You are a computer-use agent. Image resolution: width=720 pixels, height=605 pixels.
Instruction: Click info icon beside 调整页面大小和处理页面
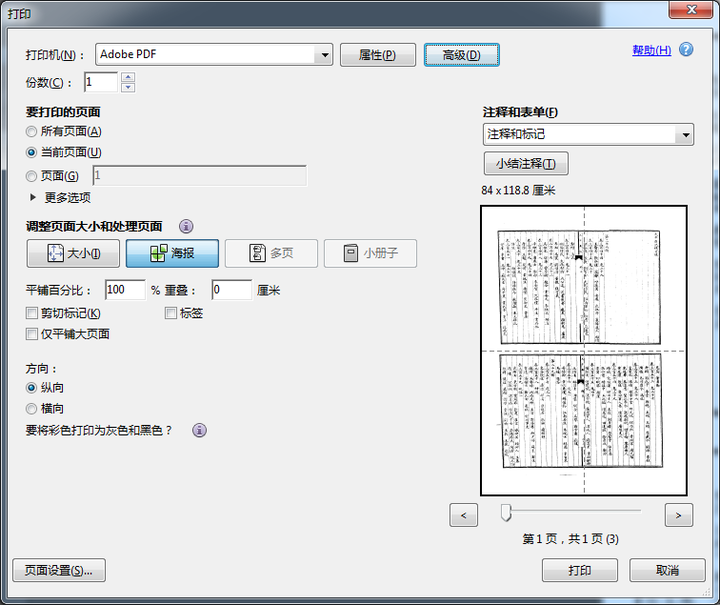tap(186, 226)
